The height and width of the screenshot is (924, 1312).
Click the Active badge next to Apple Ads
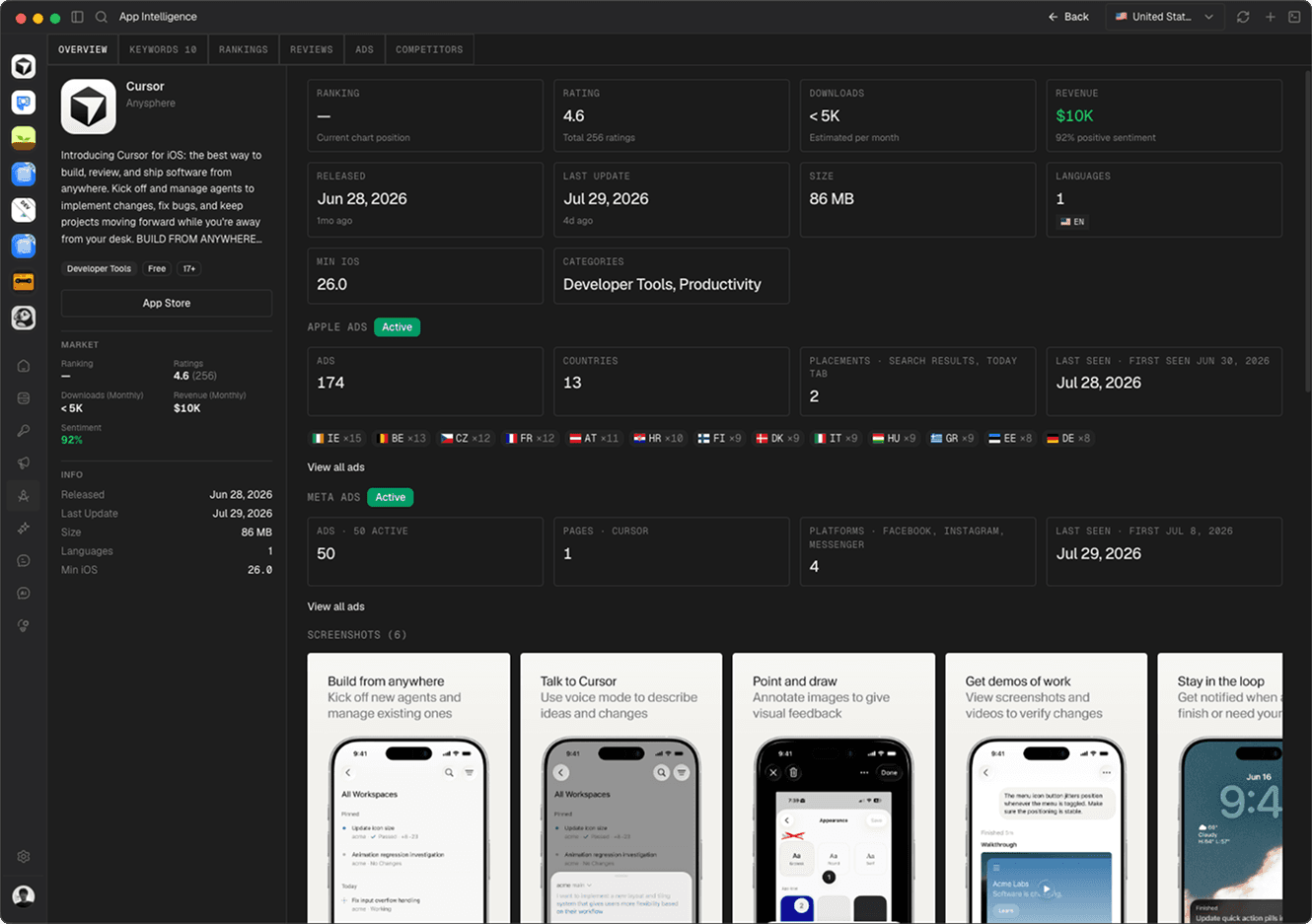pos(398,327)
